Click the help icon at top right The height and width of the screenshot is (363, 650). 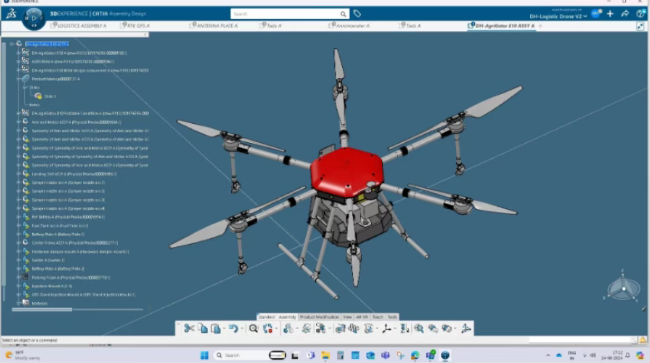pyautogui.click(x=640, y=14)
